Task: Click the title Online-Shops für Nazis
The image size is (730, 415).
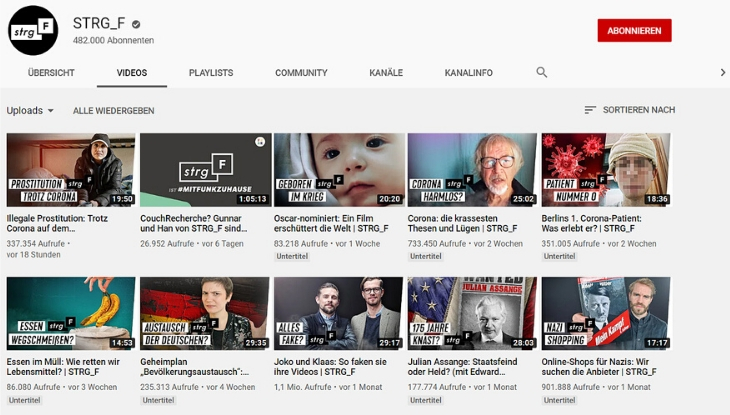Action: tap(599, 367)
